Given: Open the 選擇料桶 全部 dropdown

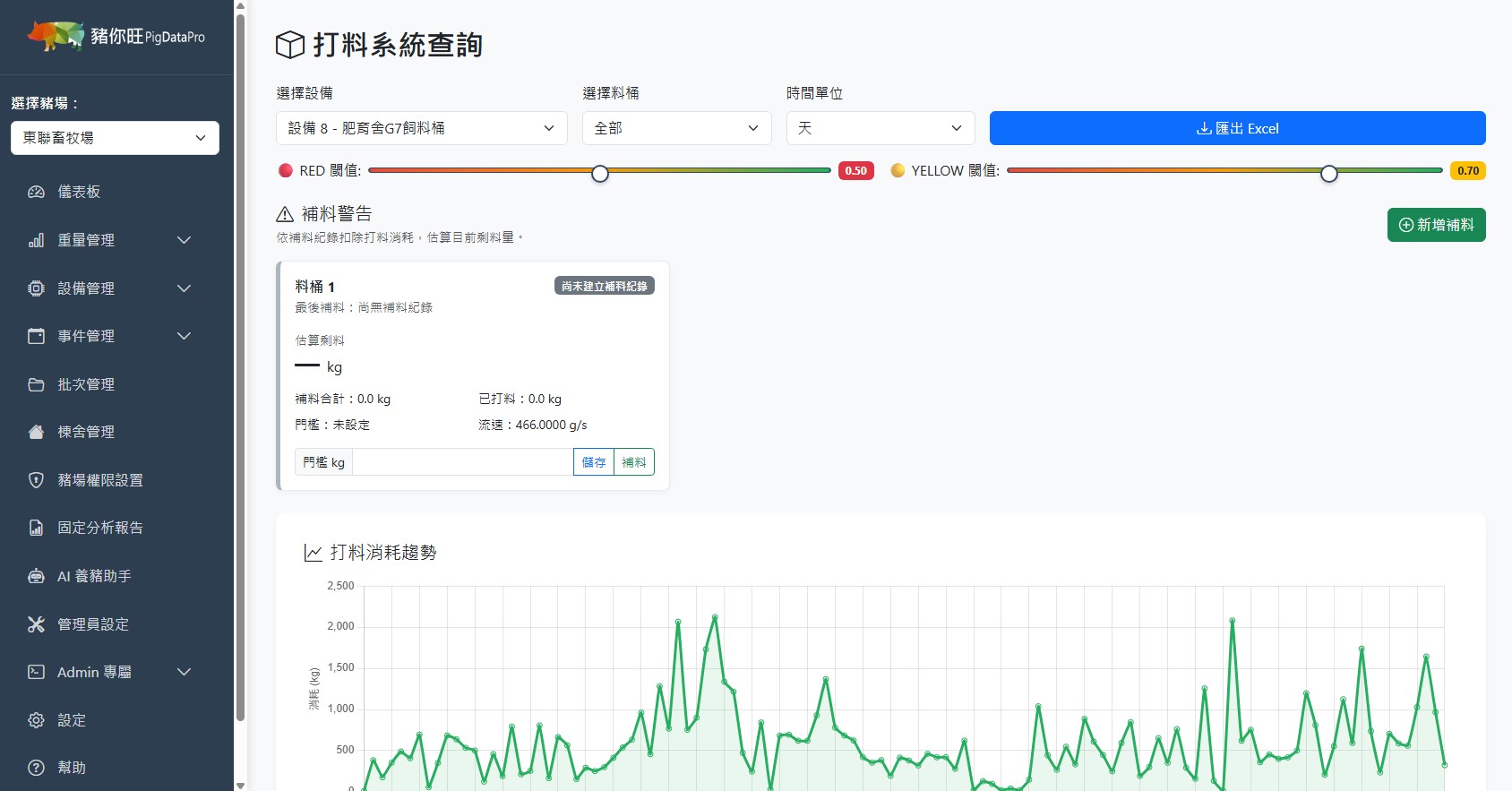Looking at the screenshot, I should point(676,128).
